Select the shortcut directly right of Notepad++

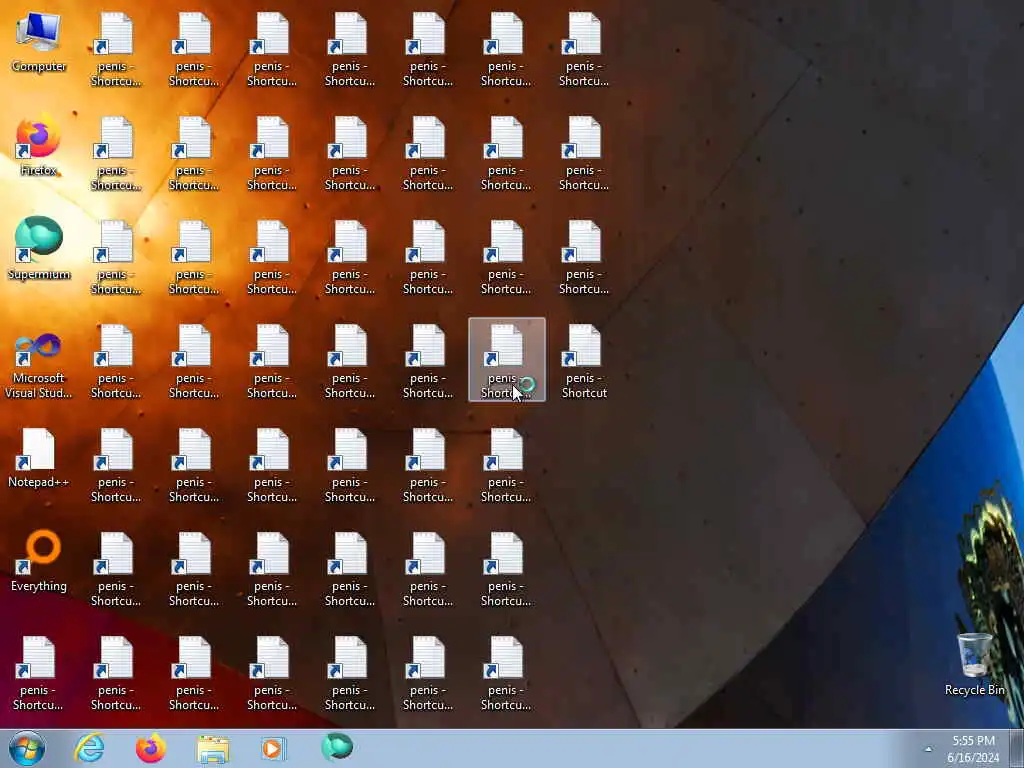coord(116,465)
